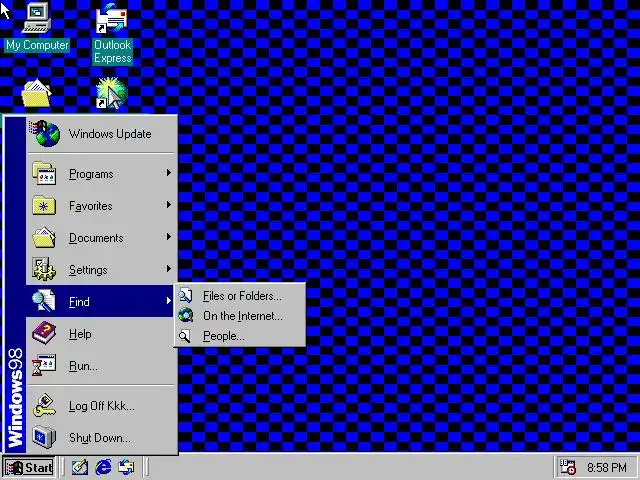640x480 pixels.
Task: Launch Internet Explorer from the quick launch bar
Action: tap(103, 467)
